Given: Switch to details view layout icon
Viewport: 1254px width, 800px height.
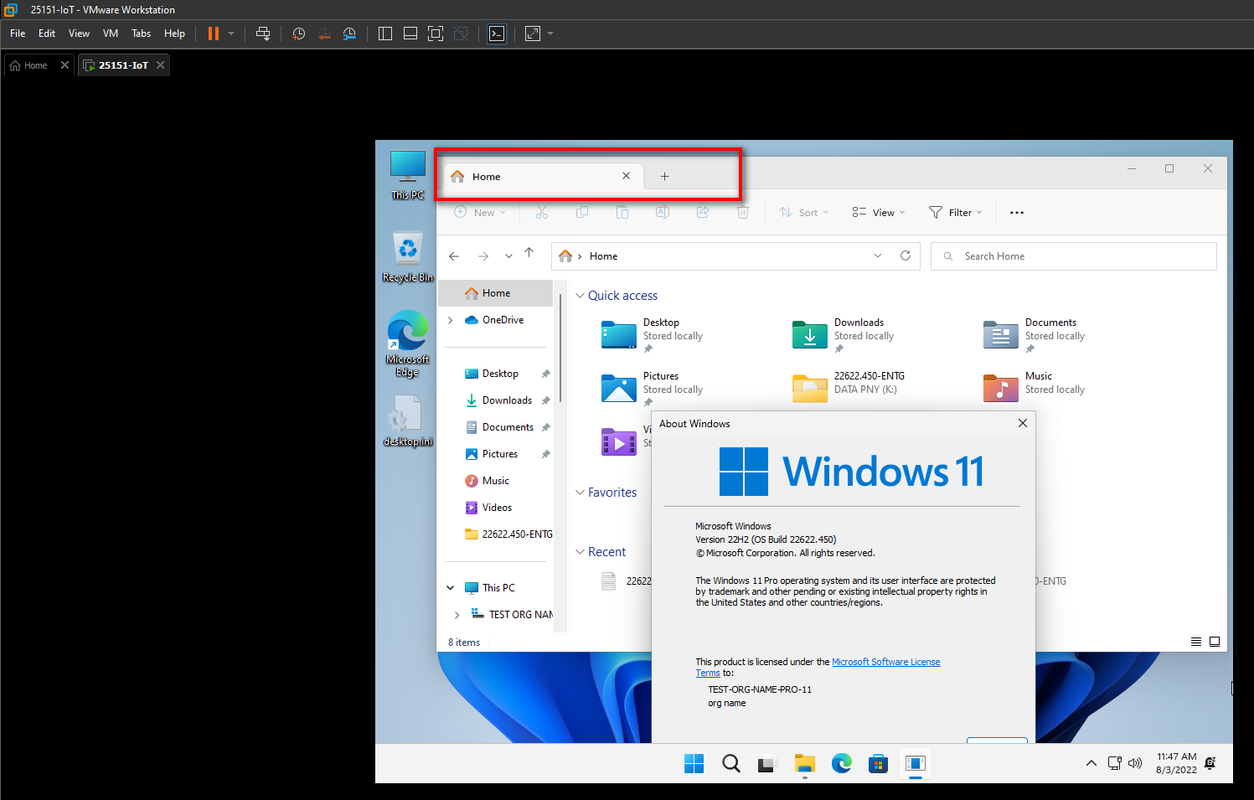Looking at the screenshot, I should tap(1197, 642).
